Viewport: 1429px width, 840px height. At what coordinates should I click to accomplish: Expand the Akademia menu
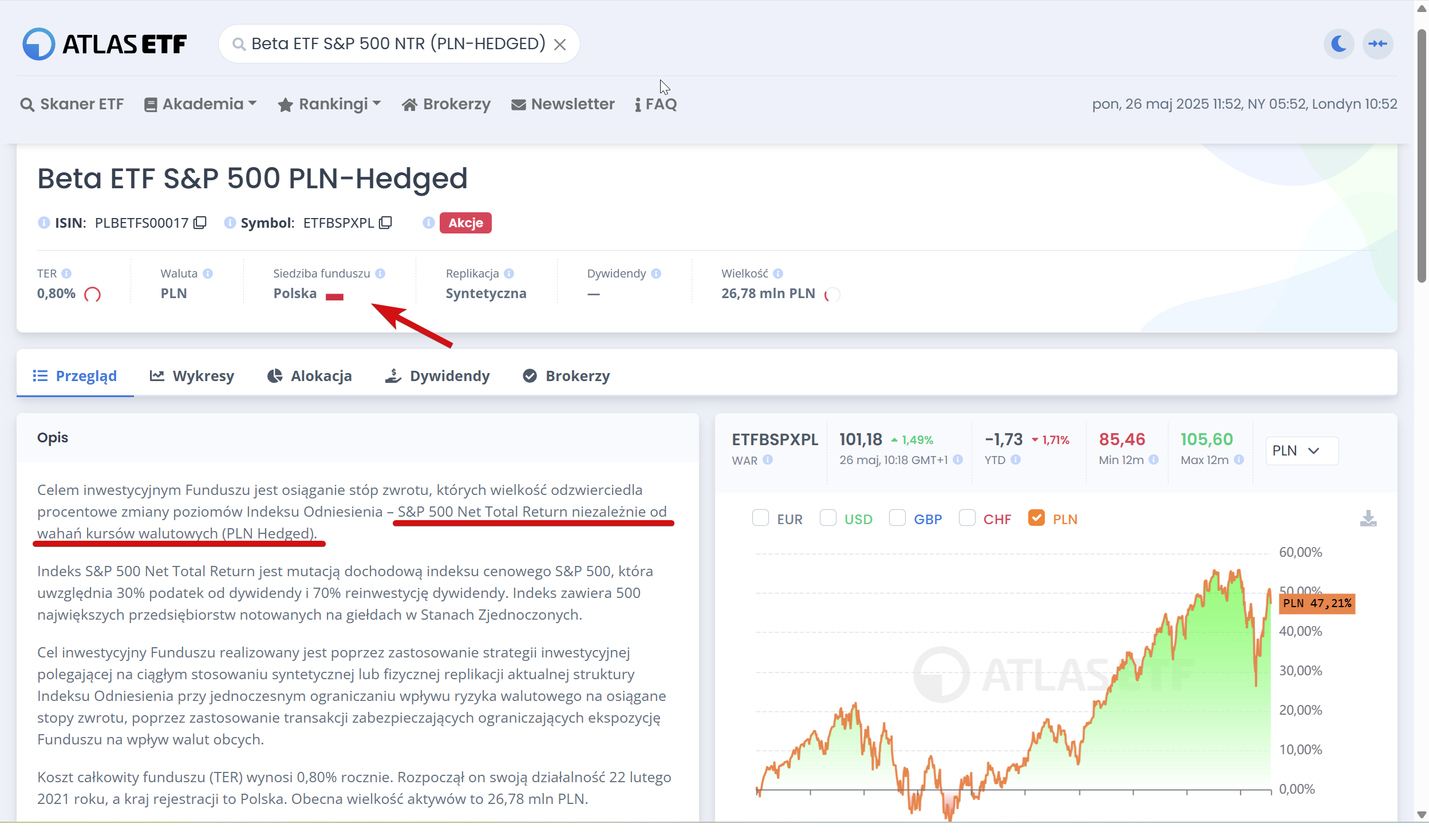coord(200,104)
